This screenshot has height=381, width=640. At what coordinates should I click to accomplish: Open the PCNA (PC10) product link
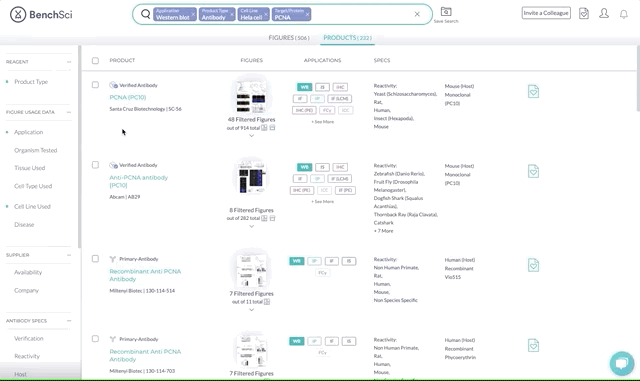coord(128,97)
